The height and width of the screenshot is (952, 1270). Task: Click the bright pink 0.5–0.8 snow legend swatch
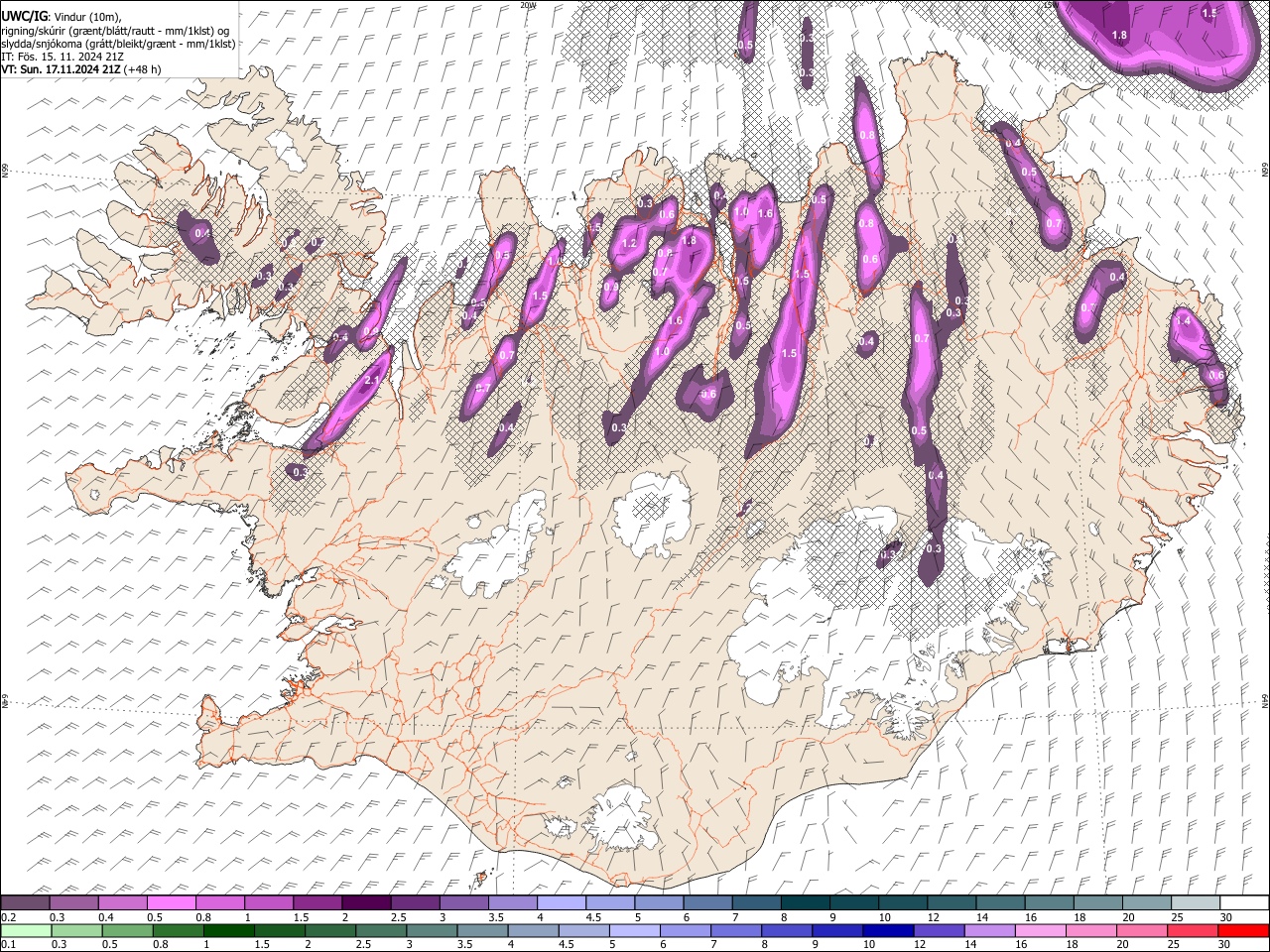(x=171, y=903)
